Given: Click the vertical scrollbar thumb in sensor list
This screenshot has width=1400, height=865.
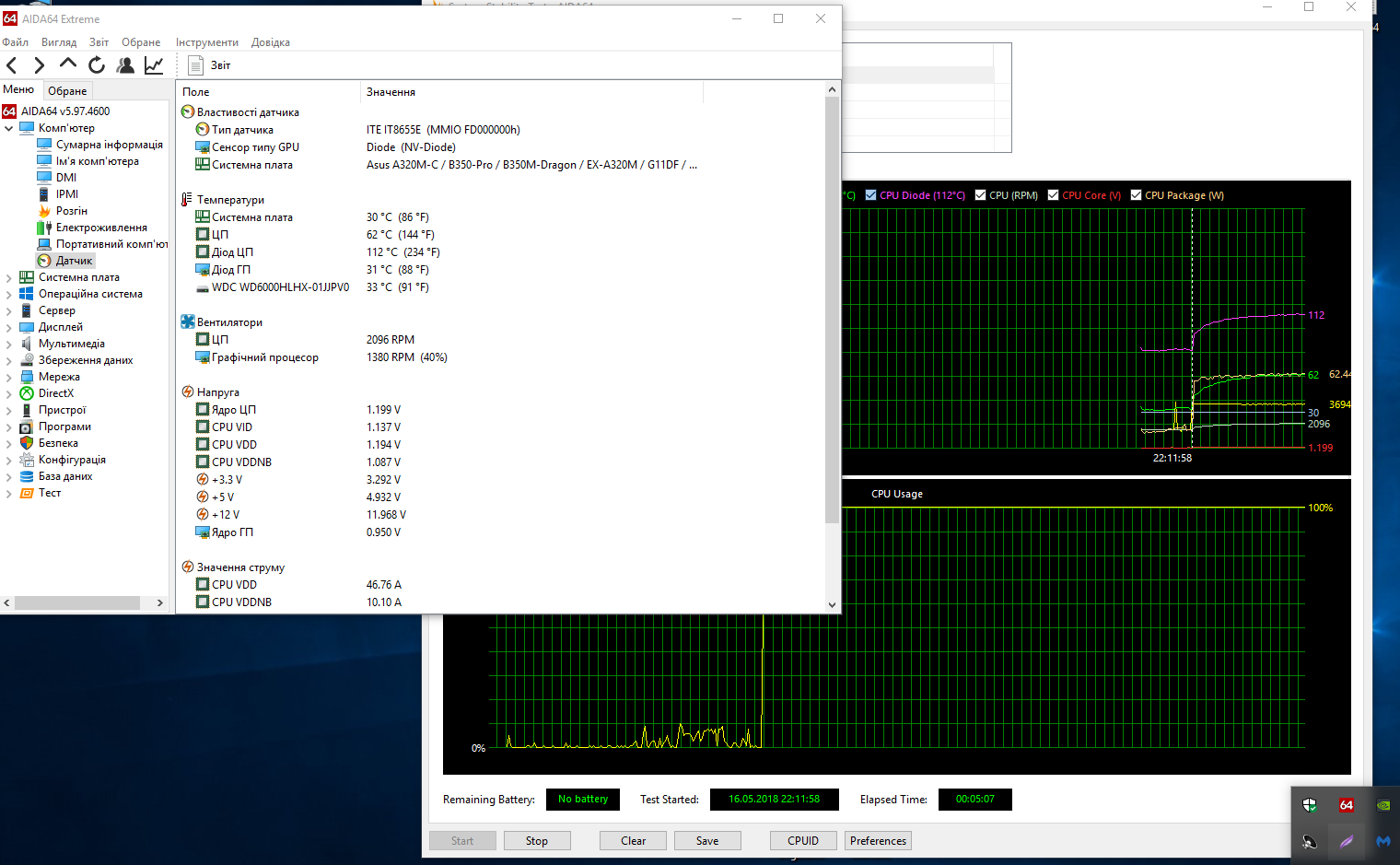Looking at the screenshot, I should pyautogui.click(x=832, y=309).
